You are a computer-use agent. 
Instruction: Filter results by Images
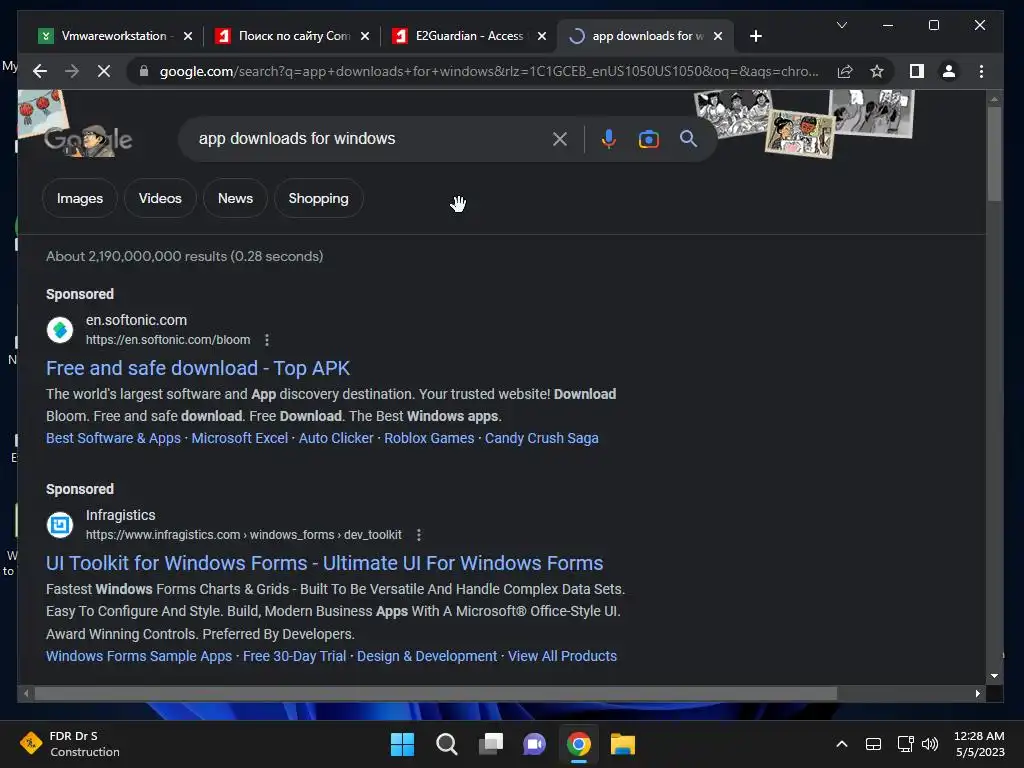80,198
